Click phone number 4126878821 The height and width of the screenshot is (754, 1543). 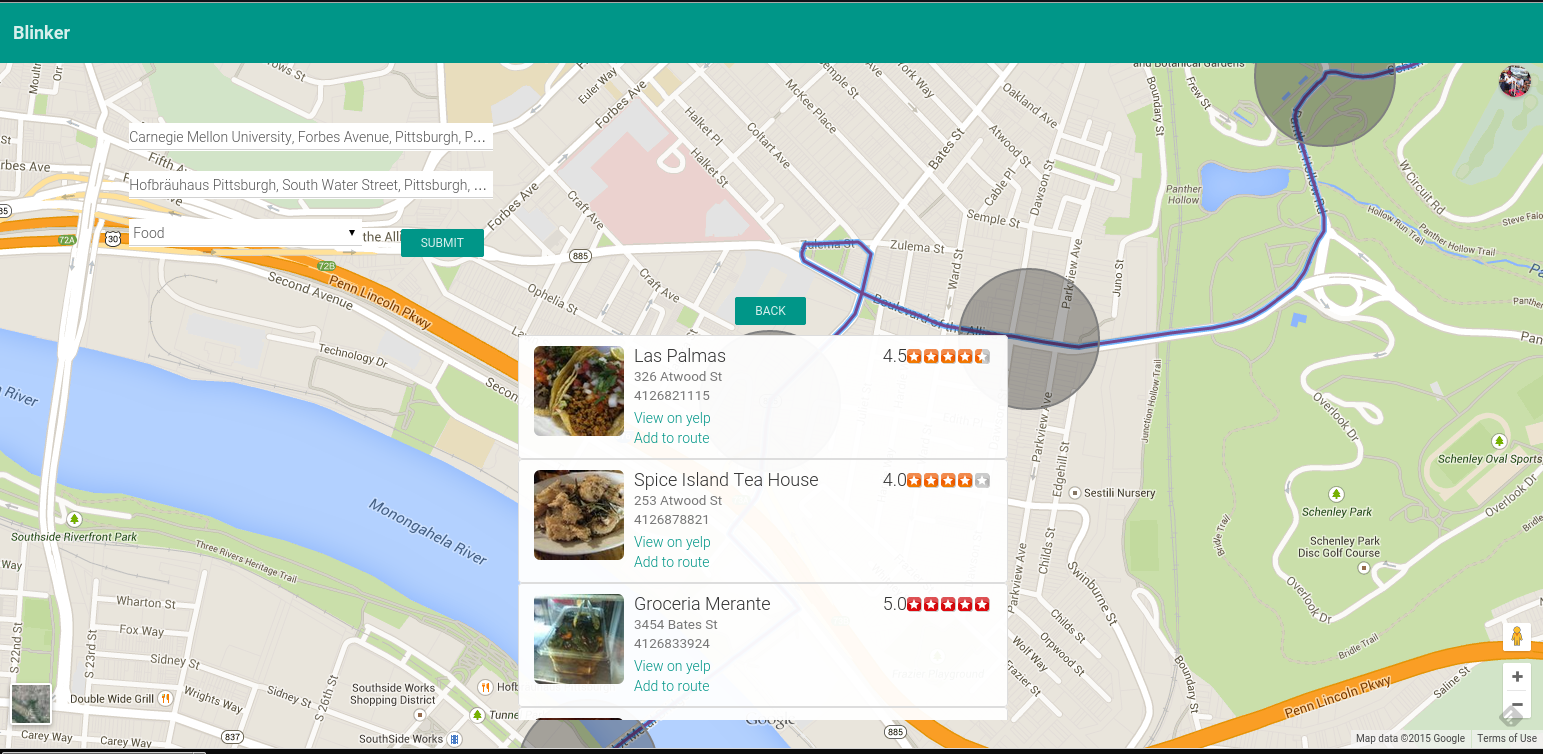click(672, 520)
